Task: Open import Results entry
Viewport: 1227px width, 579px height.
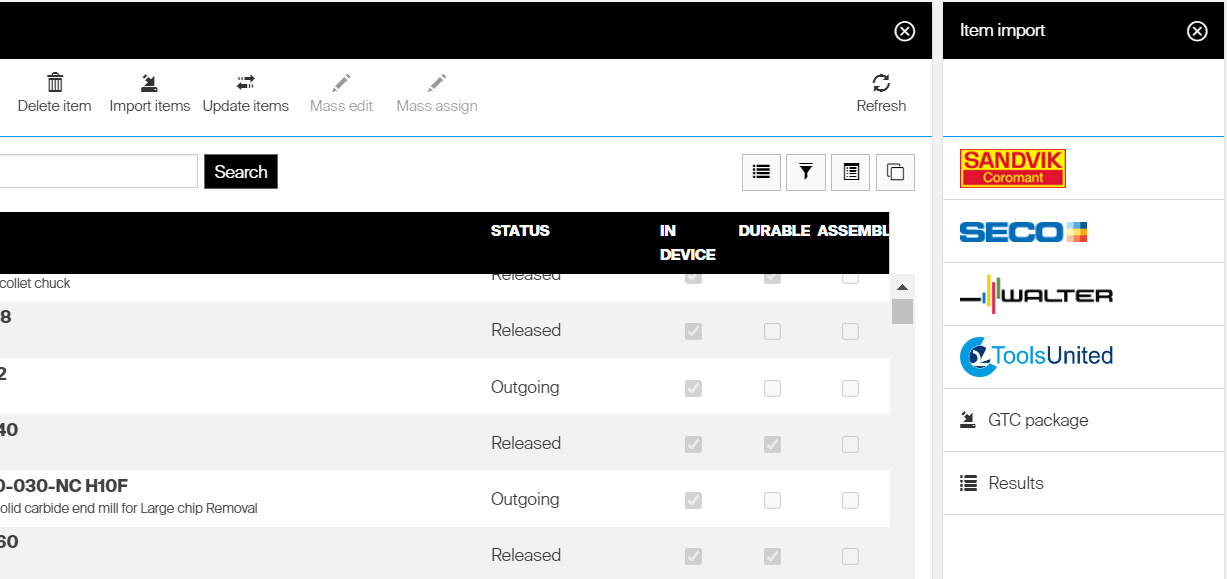Action: pos(1015,483)
